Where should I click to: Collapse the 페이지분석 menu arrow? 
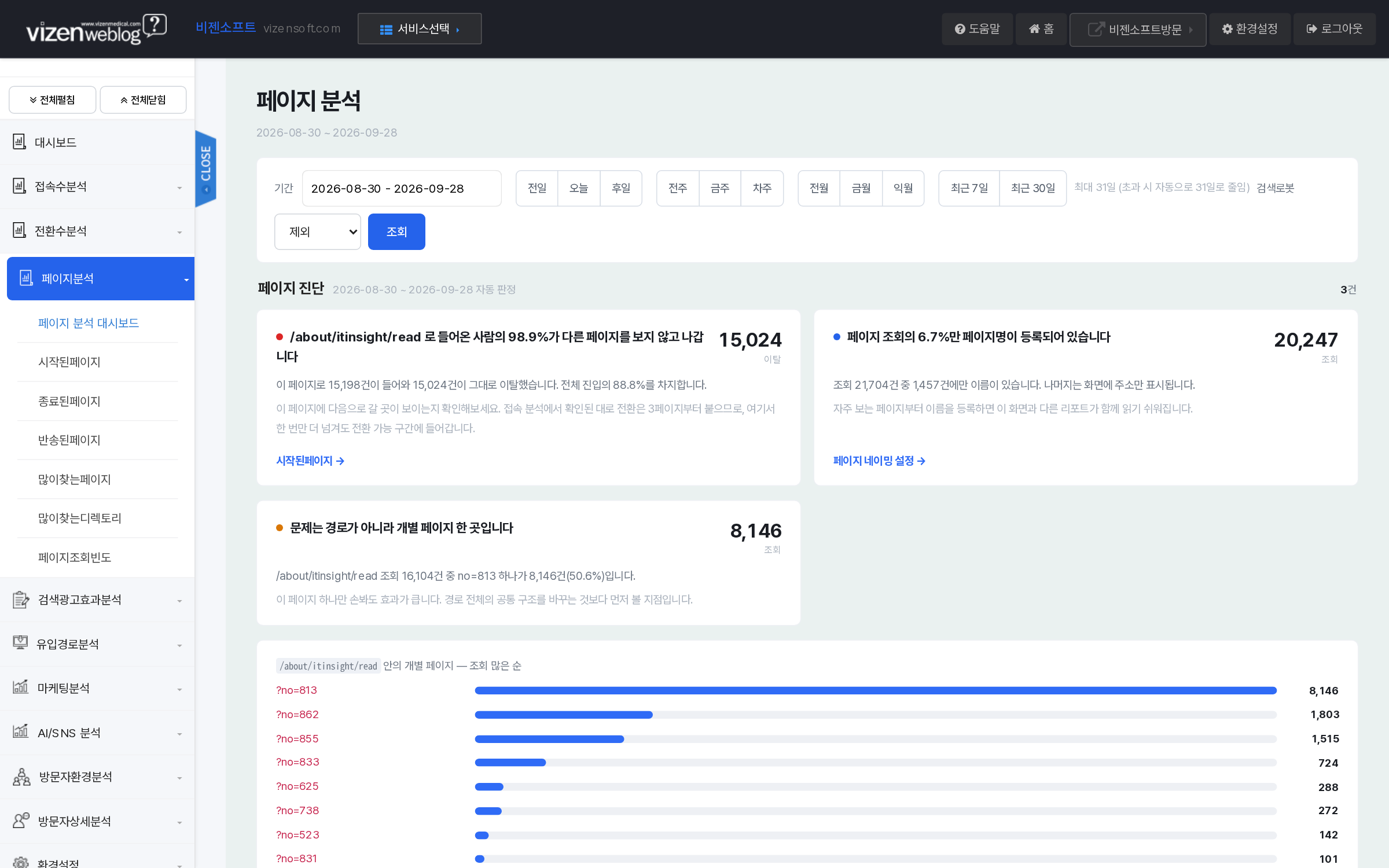186,280
